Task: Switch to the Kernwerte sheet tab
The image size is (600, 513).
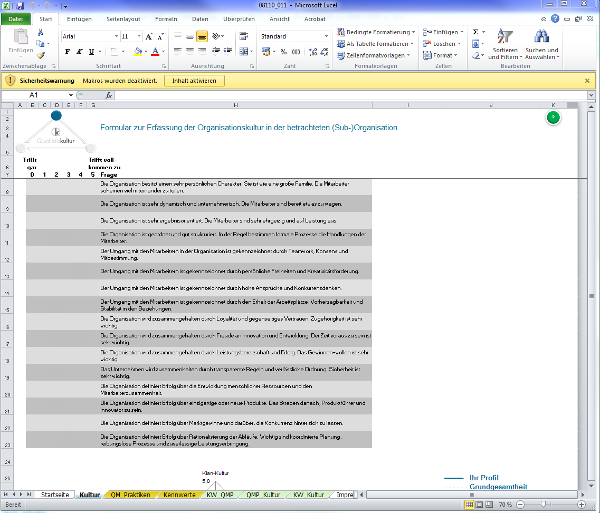Action: pos(154,495)
